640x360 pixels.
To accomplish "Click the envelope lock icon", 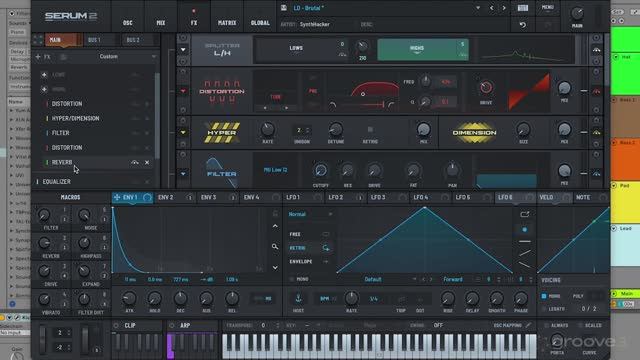I will click(x=275, y=214).
